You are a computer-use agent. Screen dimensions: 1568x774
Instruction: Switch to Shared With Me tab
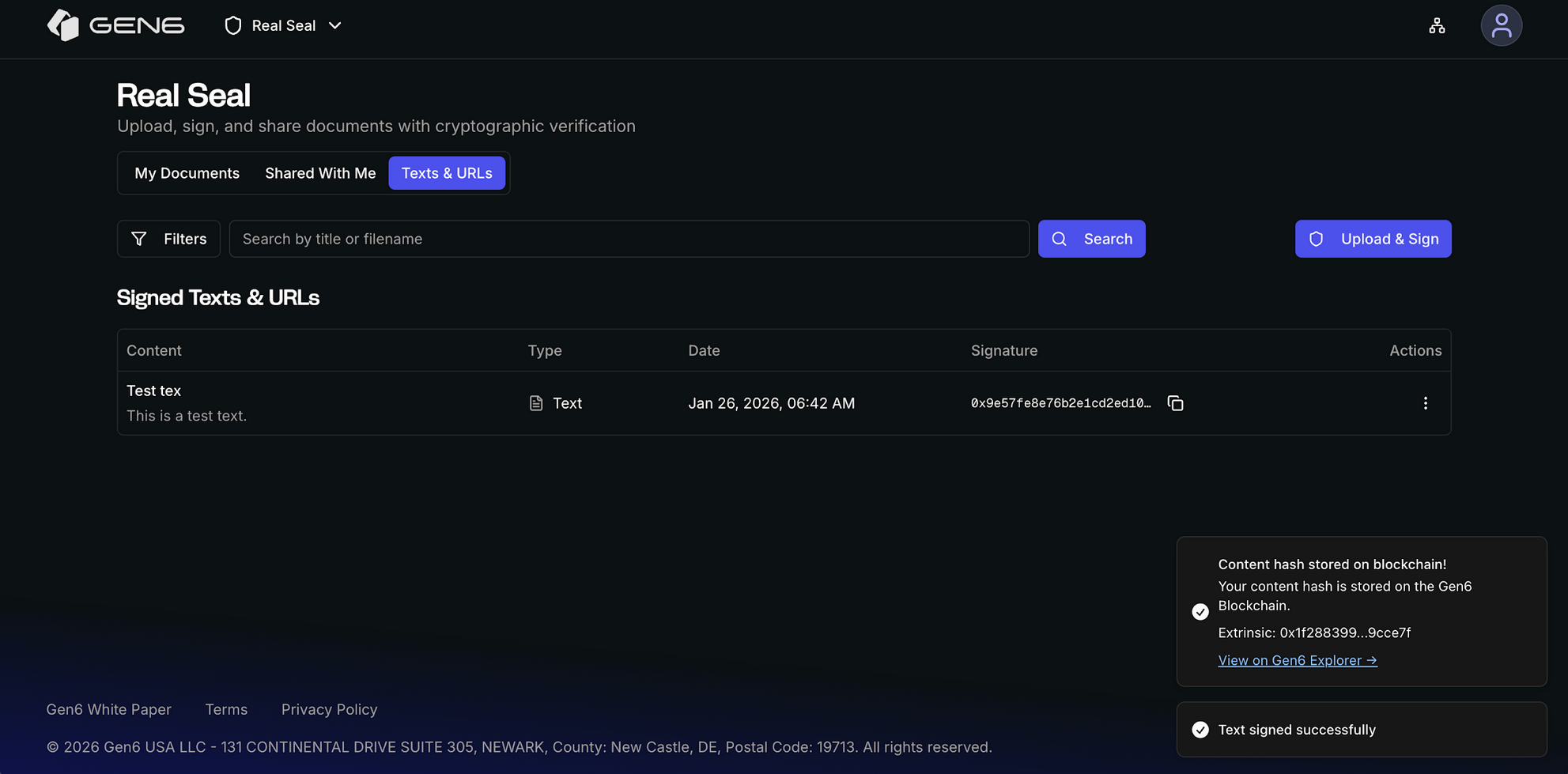coord(320,173)
